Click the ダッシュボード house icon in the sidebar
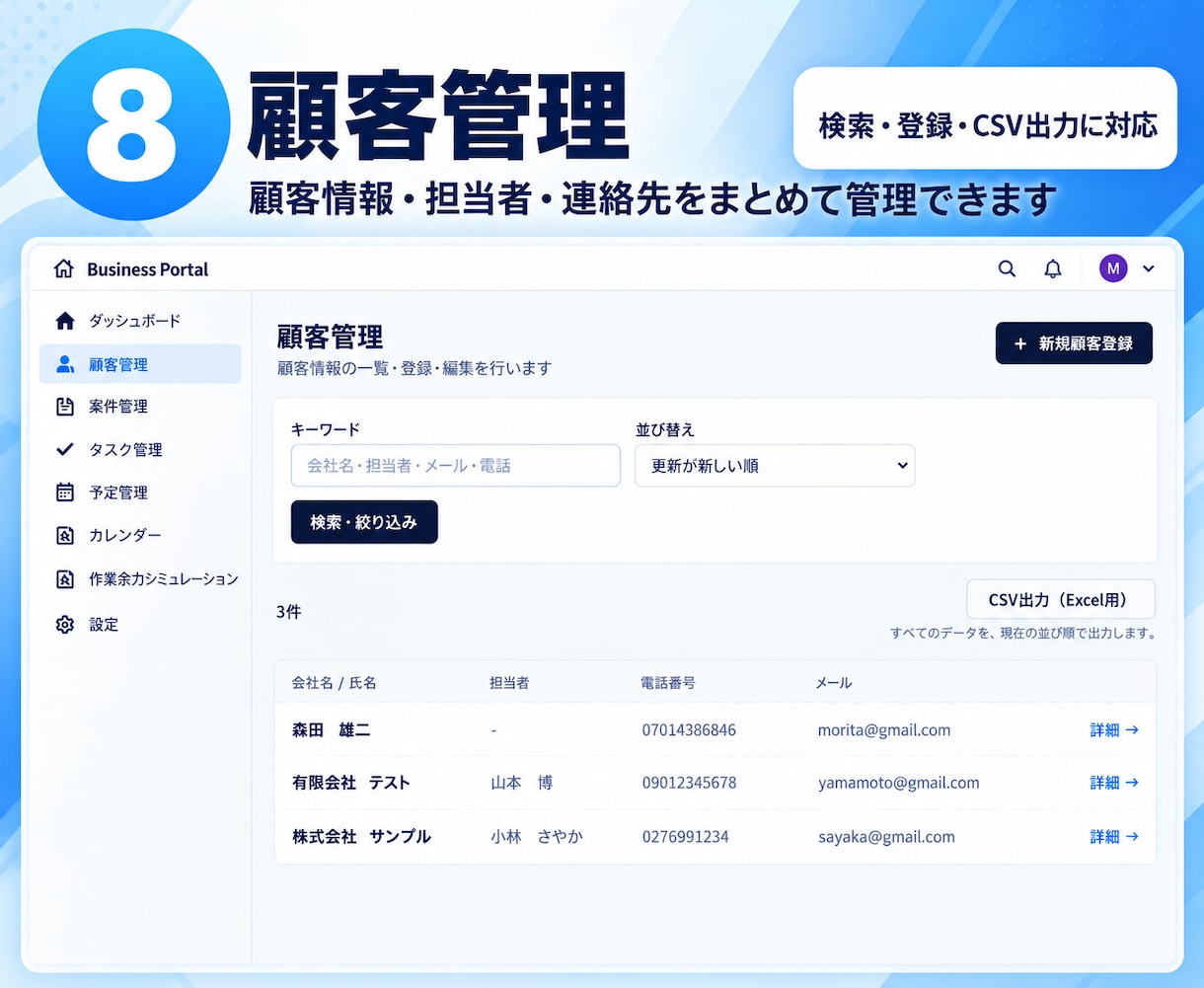This screenshot has width=1204, height=988. point(65,321)
